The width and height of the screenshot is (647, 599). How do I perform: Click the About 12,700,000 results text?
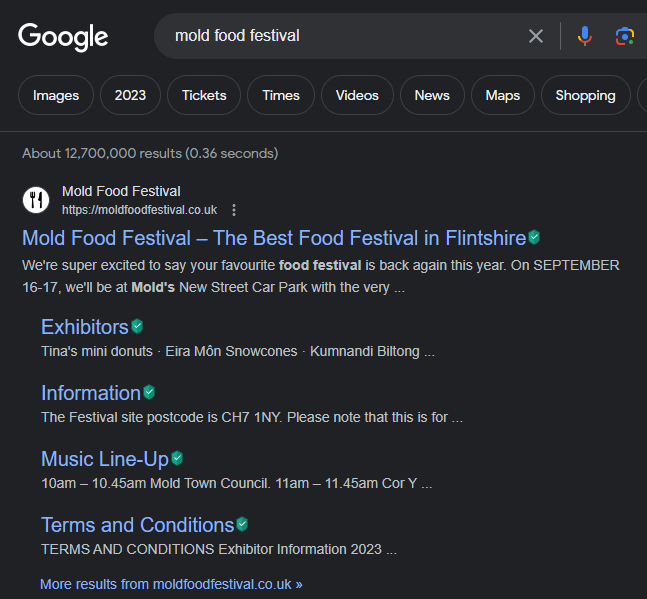[150, 153]
